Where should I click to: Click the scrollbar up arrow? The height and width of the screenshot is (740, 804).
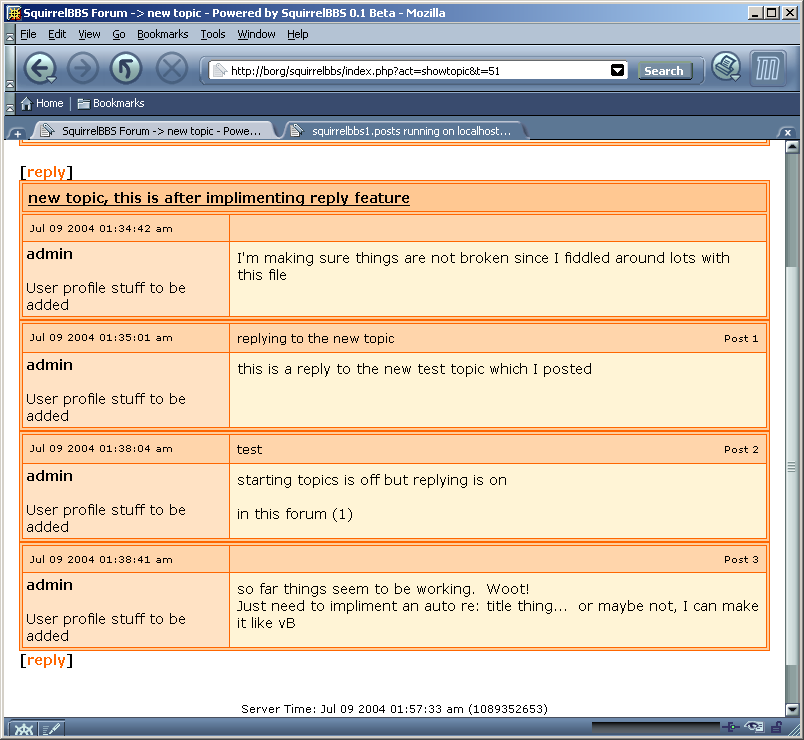pos(792,148)
